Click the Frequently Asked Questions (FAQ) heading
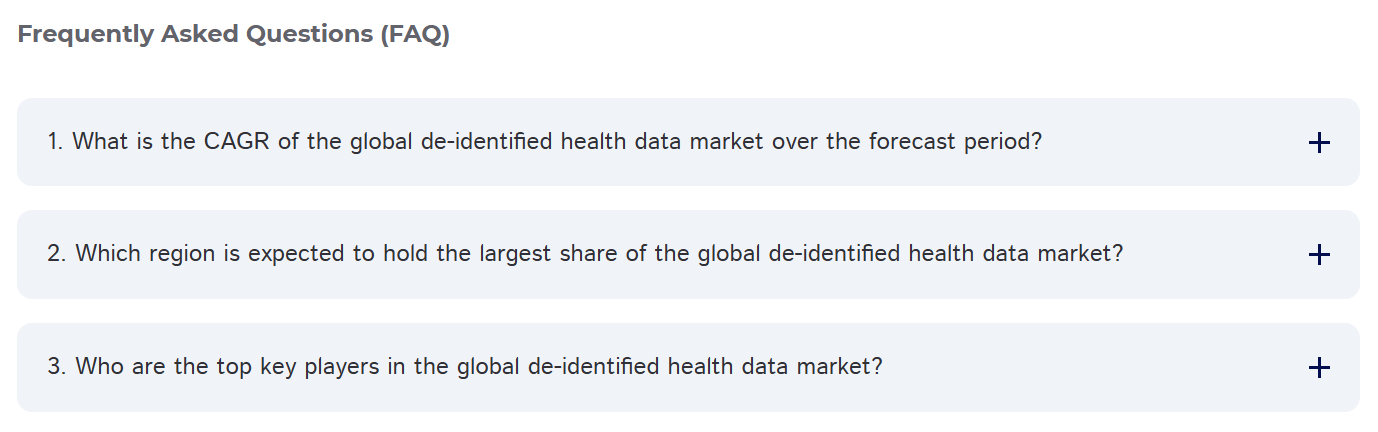The width and height of the screenshot is (1378, 432). point(234,34)
